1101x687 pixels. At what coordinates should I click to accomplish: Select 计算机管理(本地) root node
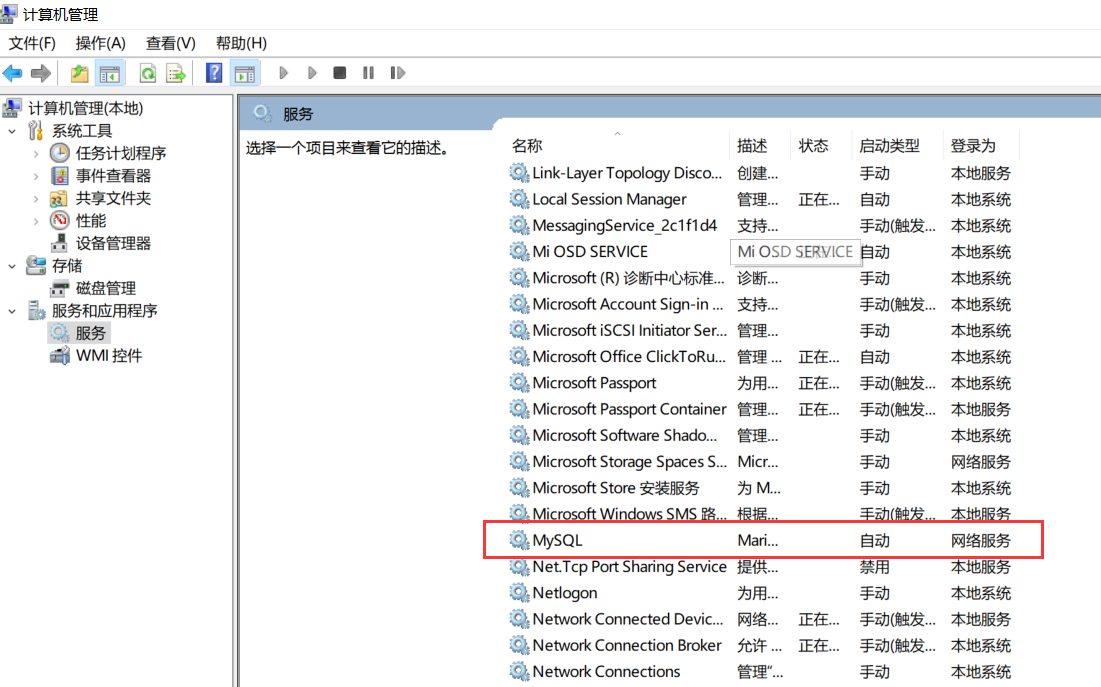(85, 108)
